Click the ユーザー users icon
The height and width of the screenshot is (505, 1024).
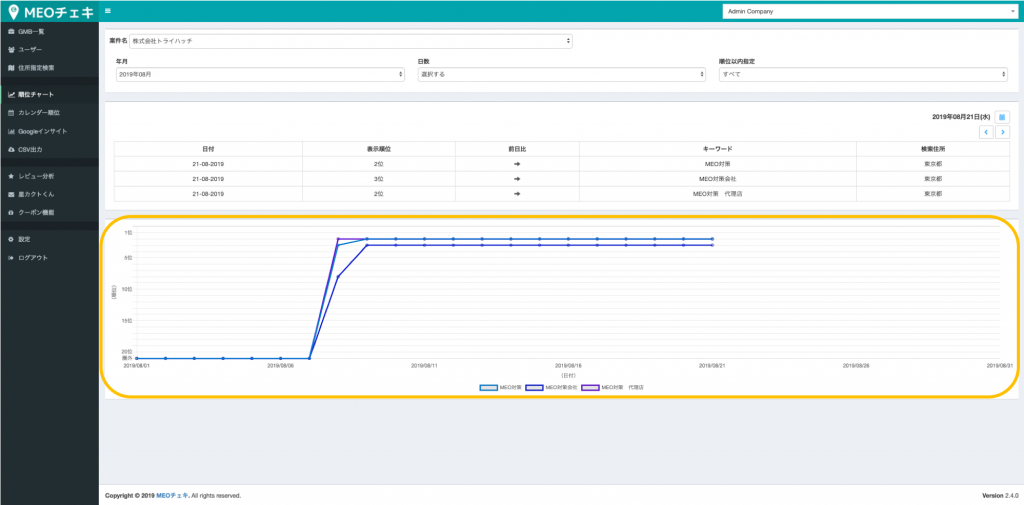[x=11, y=50]
